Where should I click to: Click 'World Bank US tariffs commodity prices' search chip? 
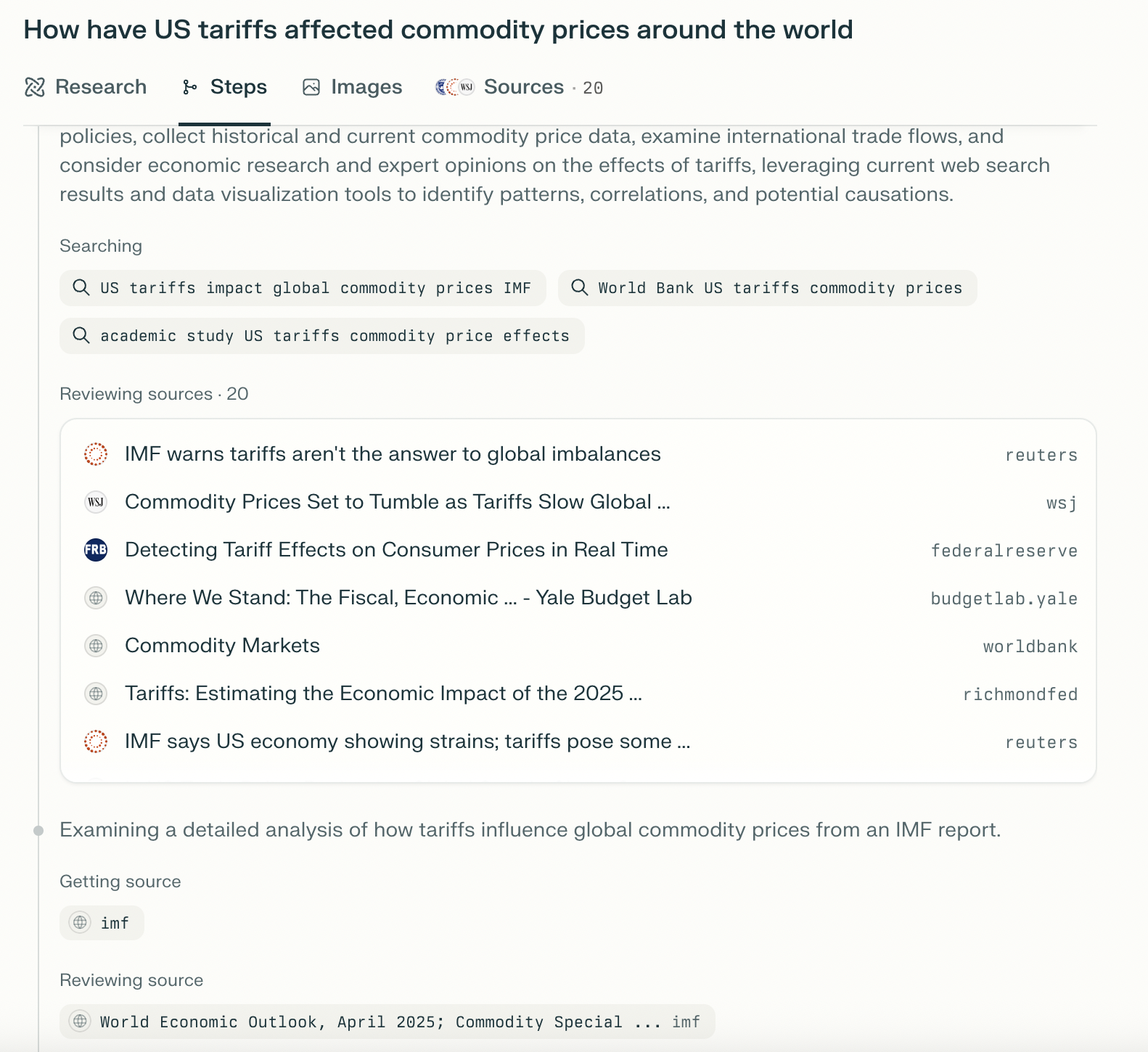click(x=767, y=288)
